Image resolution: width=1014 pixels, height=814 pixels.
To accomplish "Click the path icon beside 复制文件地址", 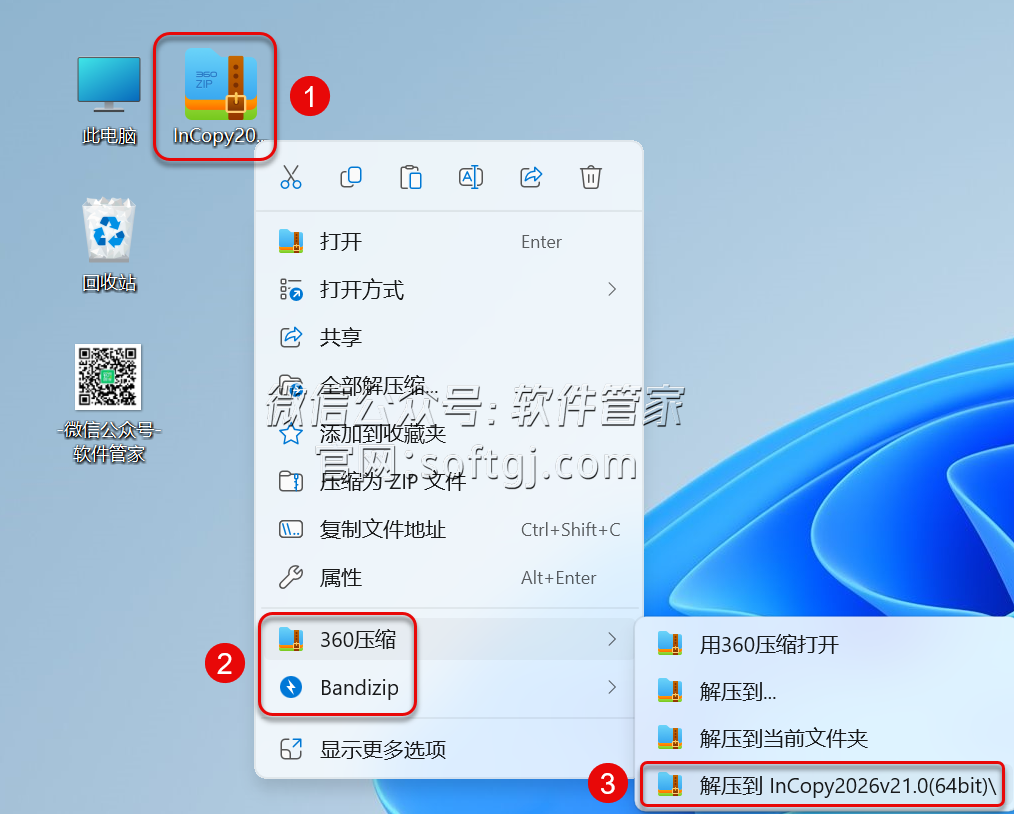I will (x=291, y=530).
